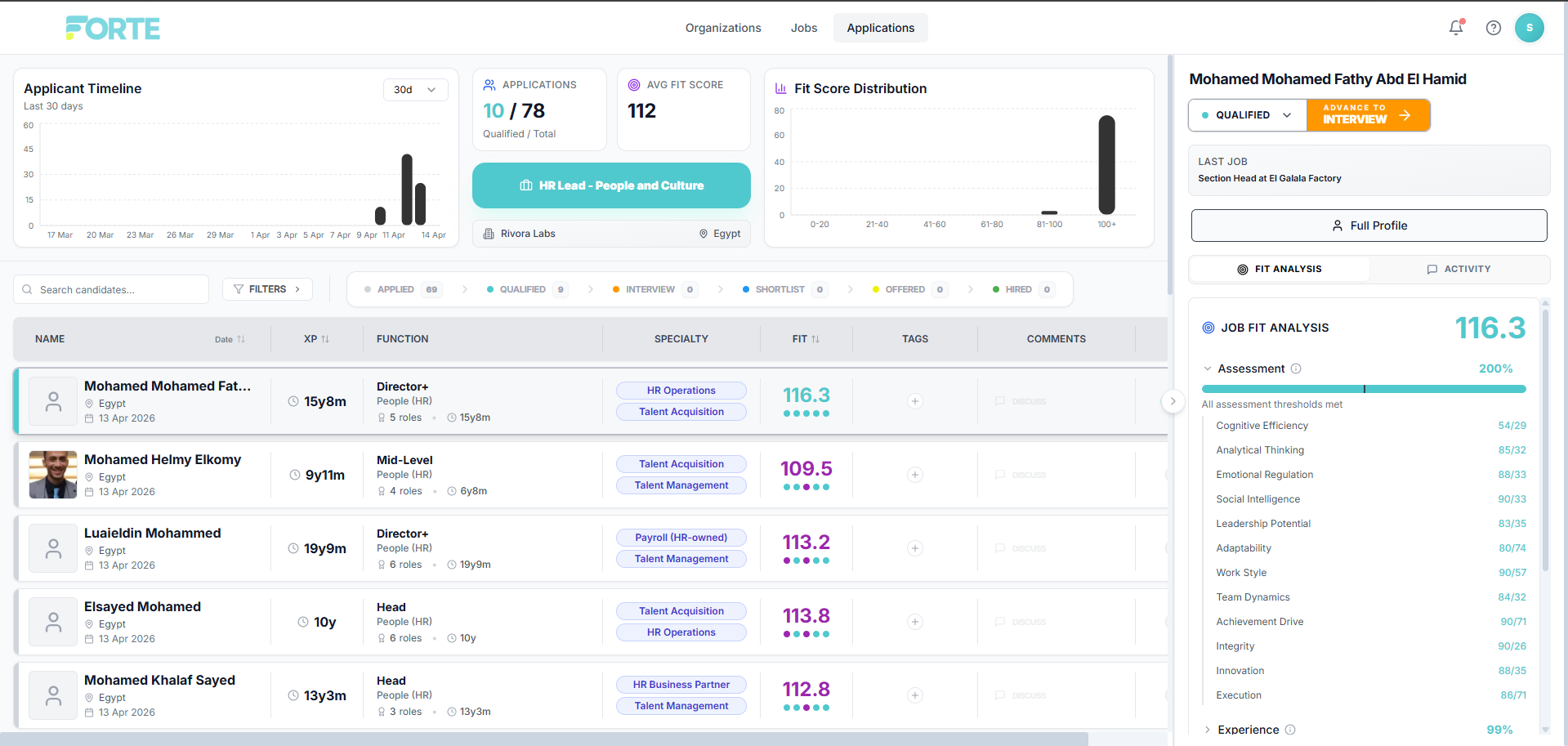Click HR Lead - People and Culture button

click(611, 185)
